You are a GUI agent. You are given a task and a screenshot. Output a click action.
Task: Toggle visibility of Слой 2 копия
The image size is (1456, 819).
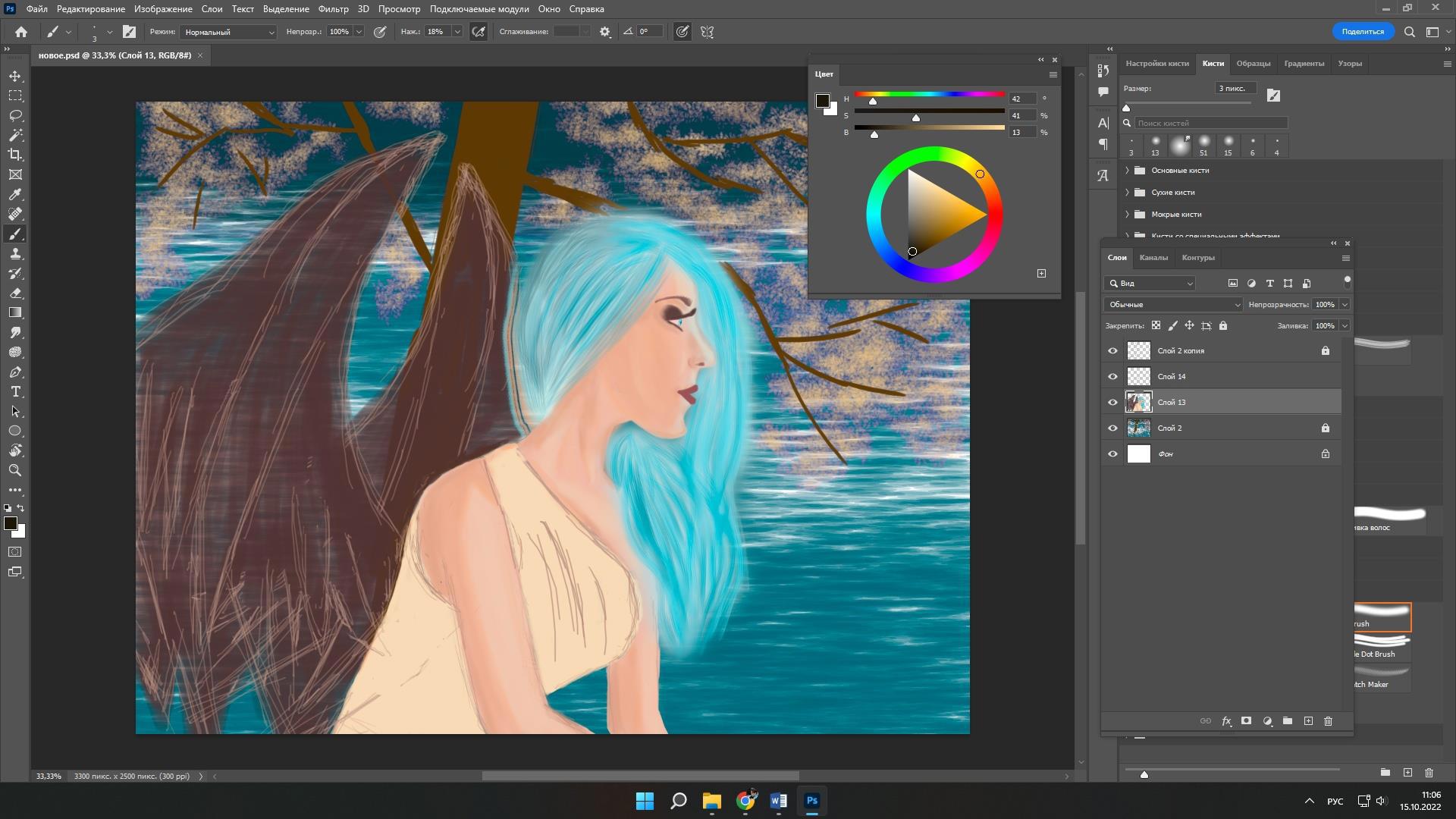[x=1112, y=351]
